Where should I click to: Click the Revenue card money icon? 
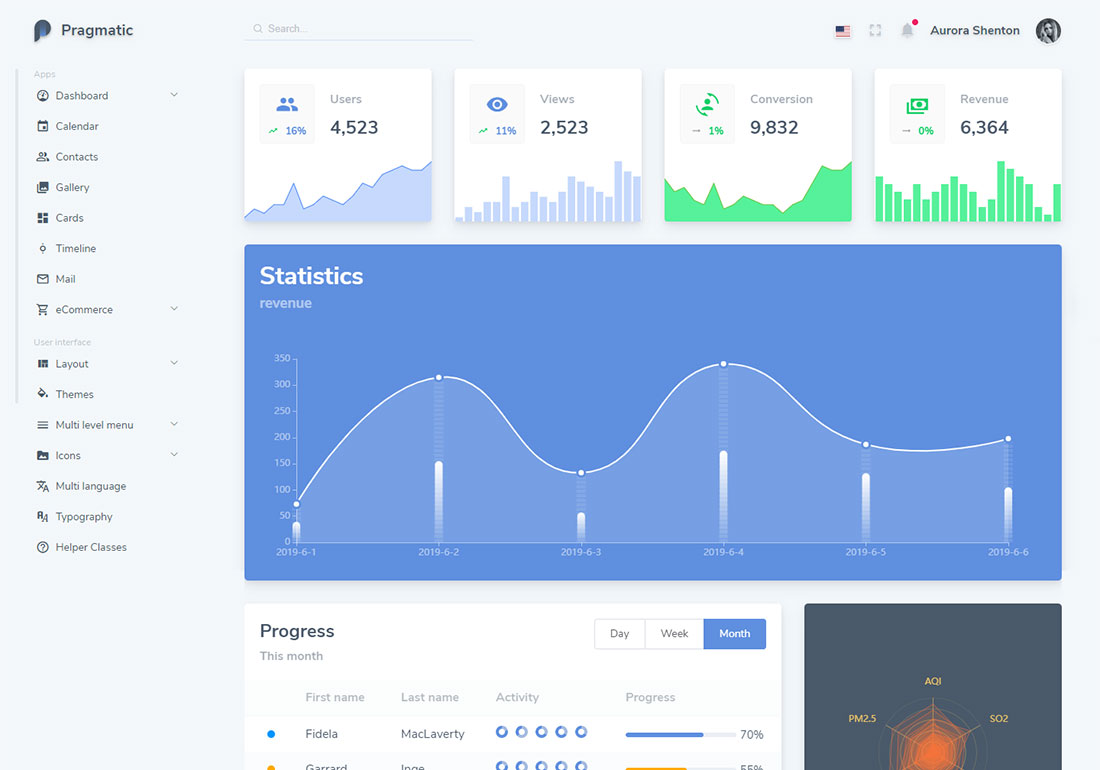click(x=917, y=106)
